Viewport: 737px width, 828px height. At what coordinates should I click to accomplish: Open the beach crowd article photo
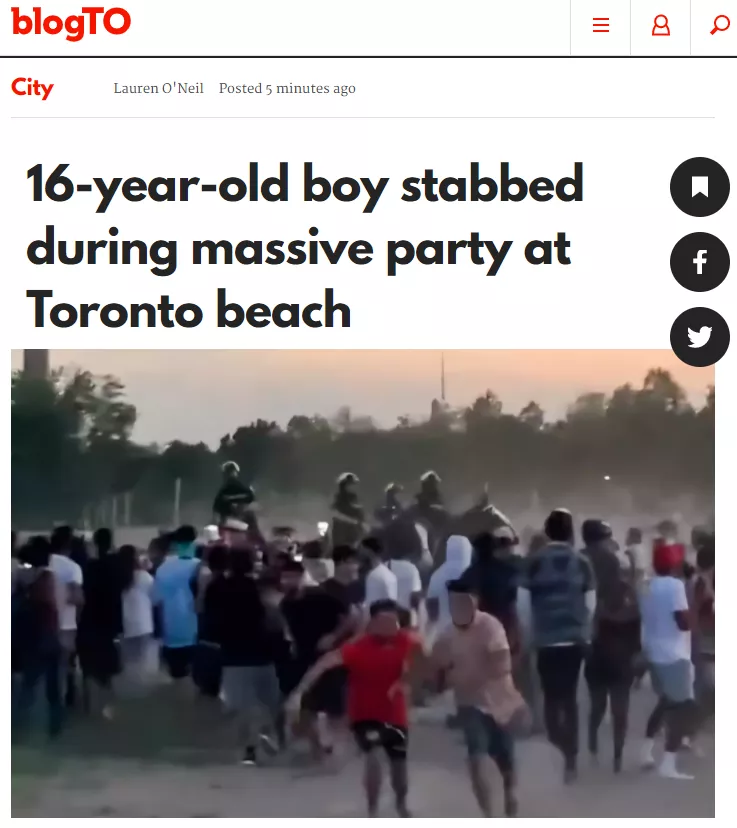(363, 583)
